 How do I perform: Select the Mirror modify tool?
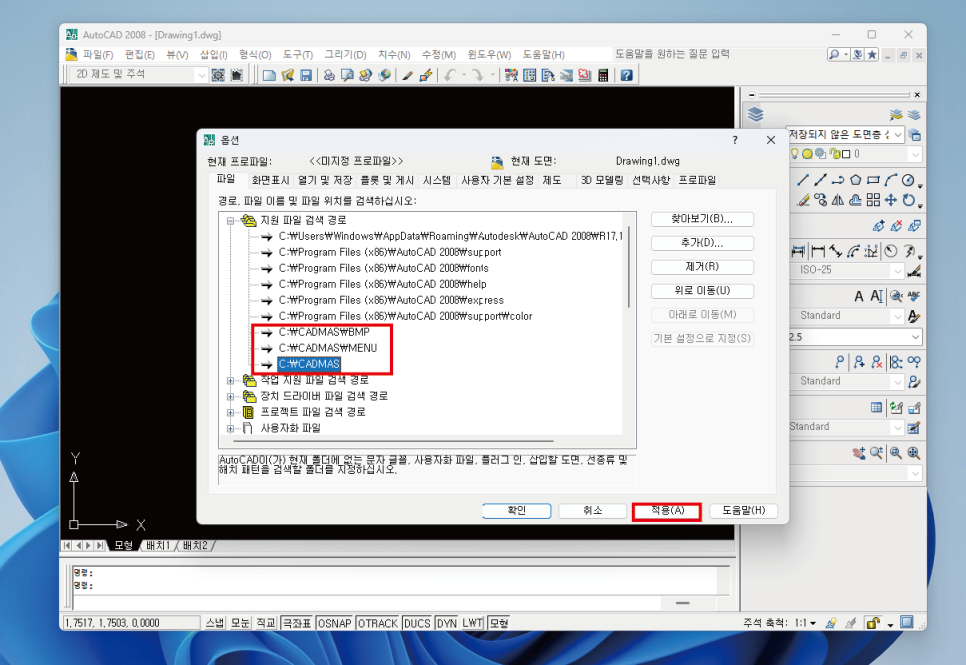click(838, 200)
